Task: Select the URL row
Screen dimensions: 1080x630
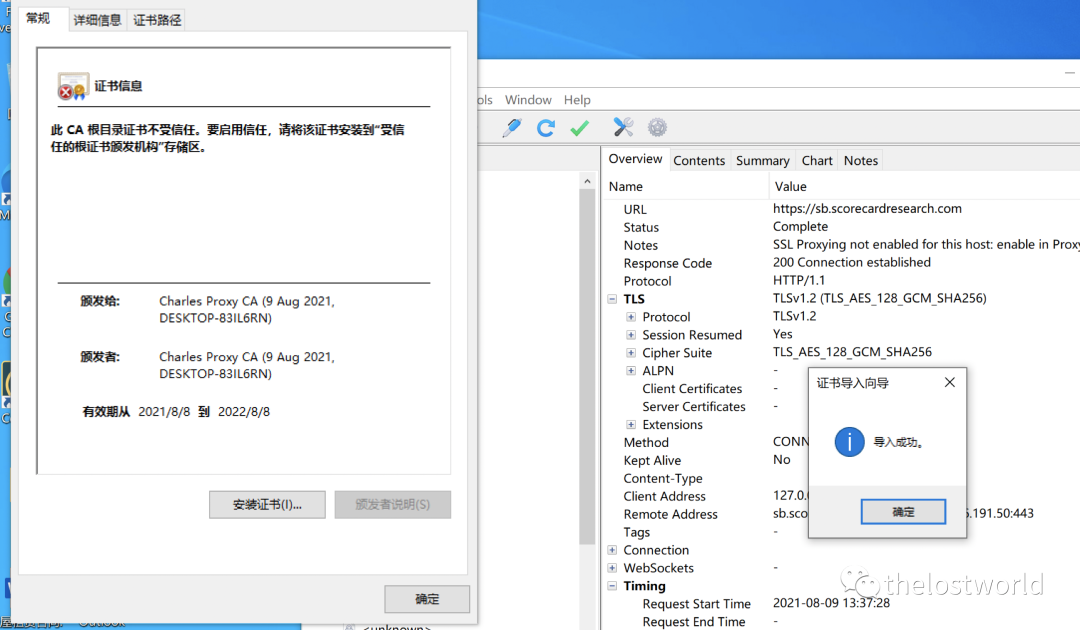Action: click(x=842, y=209)
